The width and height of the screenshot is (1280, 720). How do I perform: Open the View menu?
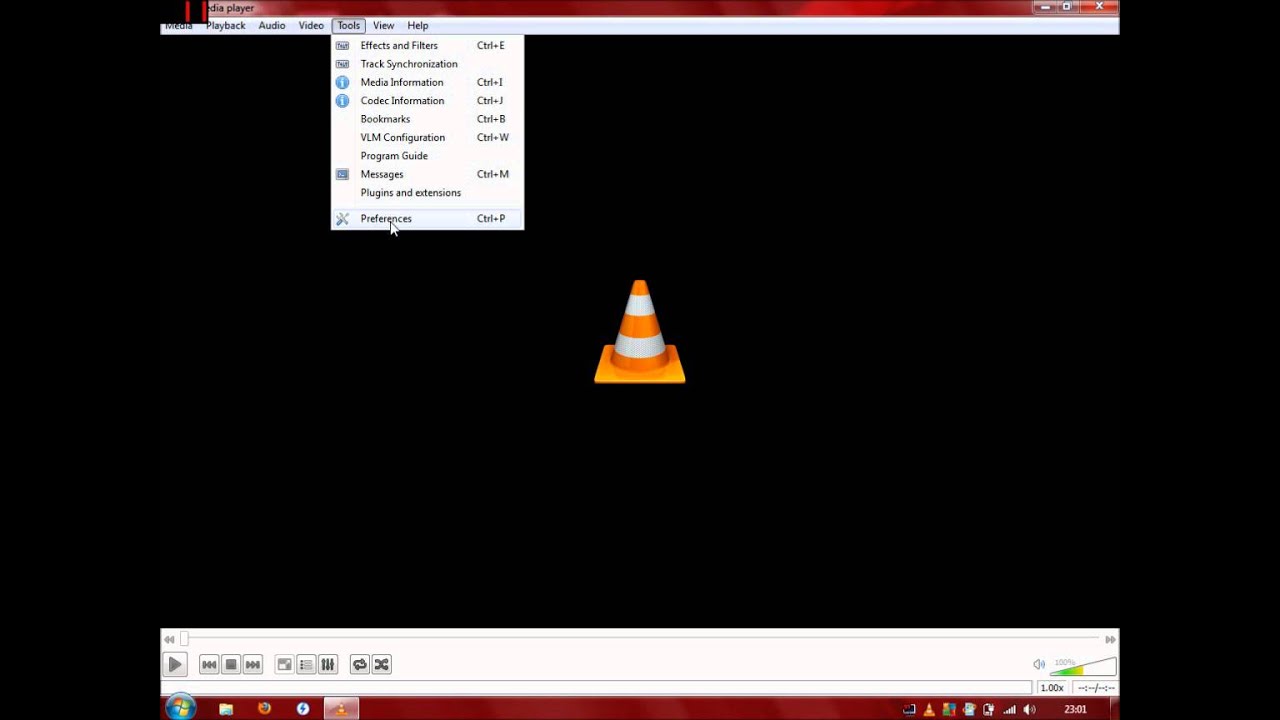[x=383, y=26]
